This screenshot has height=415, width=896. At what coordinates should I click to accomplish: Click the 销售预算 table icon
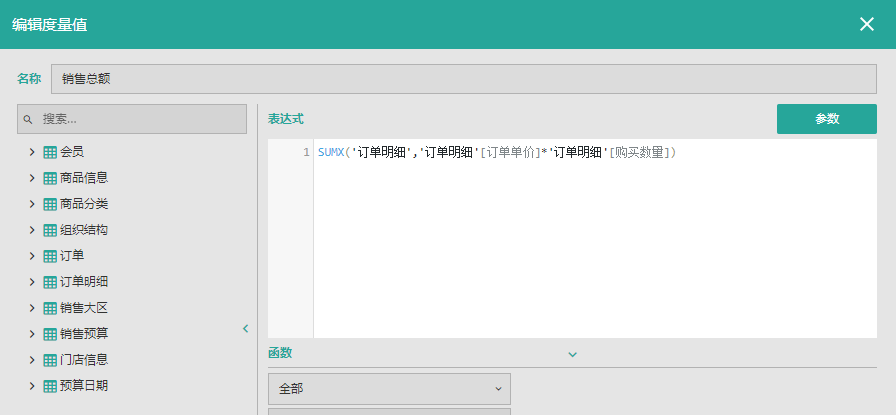point(50,334)
